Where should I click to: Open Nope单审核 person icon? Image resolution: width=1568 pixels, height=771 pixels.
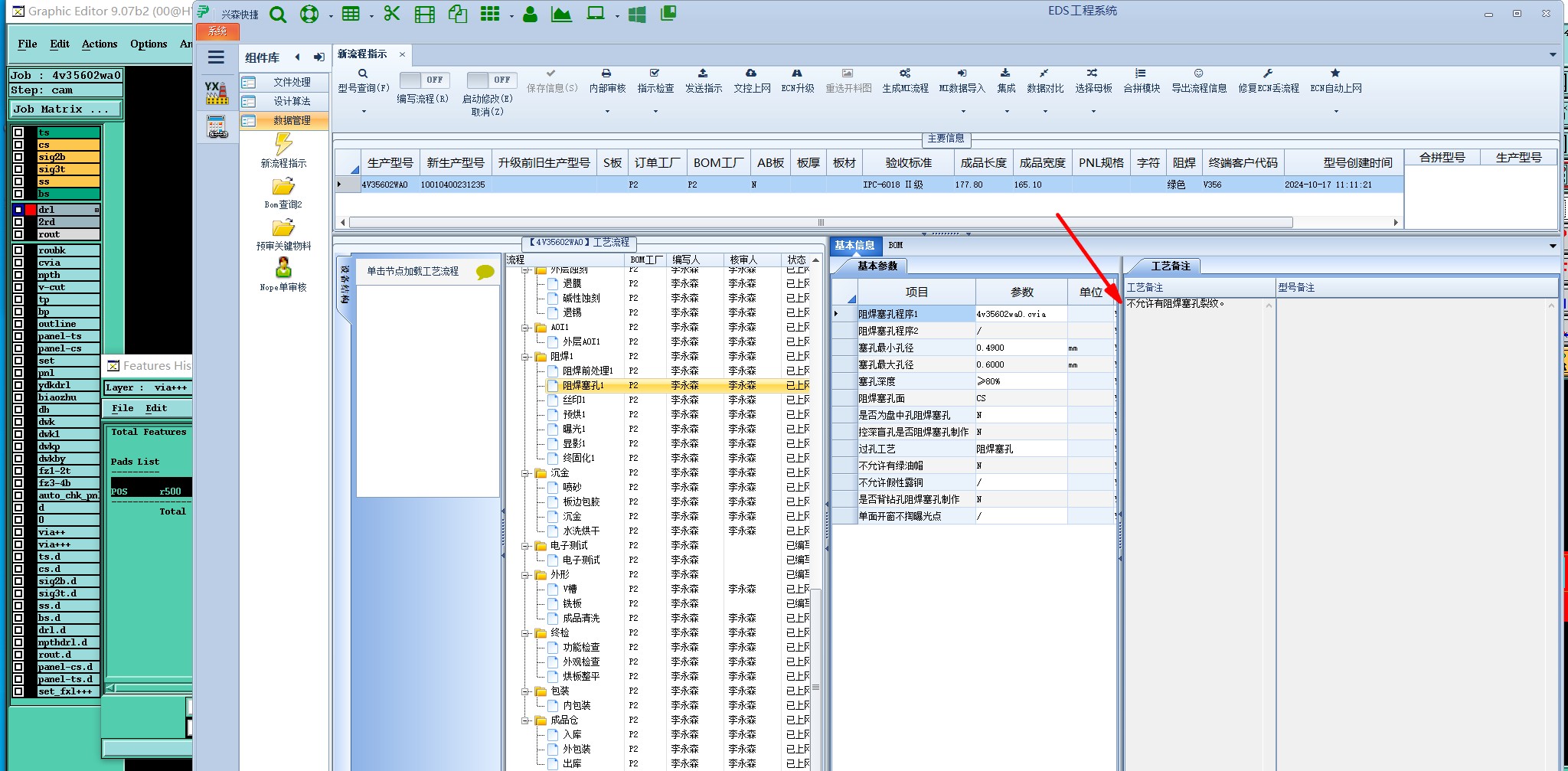283,267
